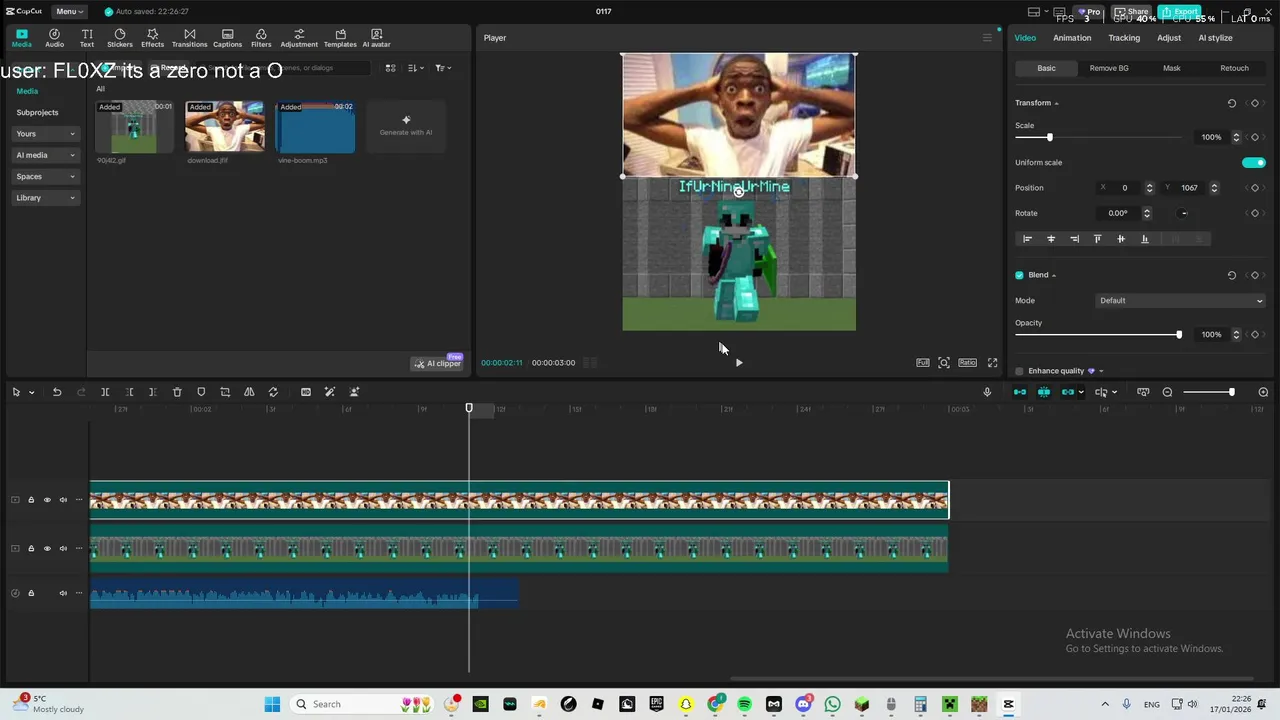This screenshot has height=720, width=1280.
Task: Open the Captions panel icon
Action: [227, 38]
